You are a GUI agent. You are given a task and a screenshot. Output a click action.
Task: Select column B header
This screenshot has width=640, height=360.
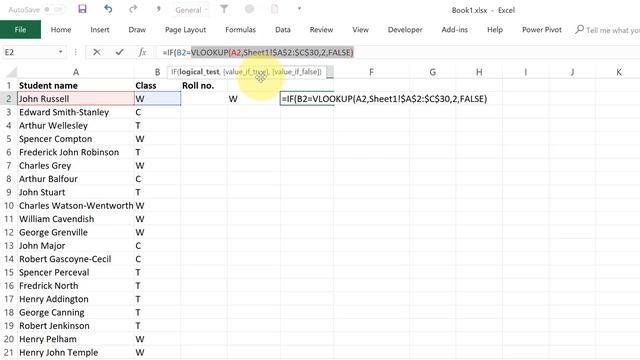tap(158, 72)
